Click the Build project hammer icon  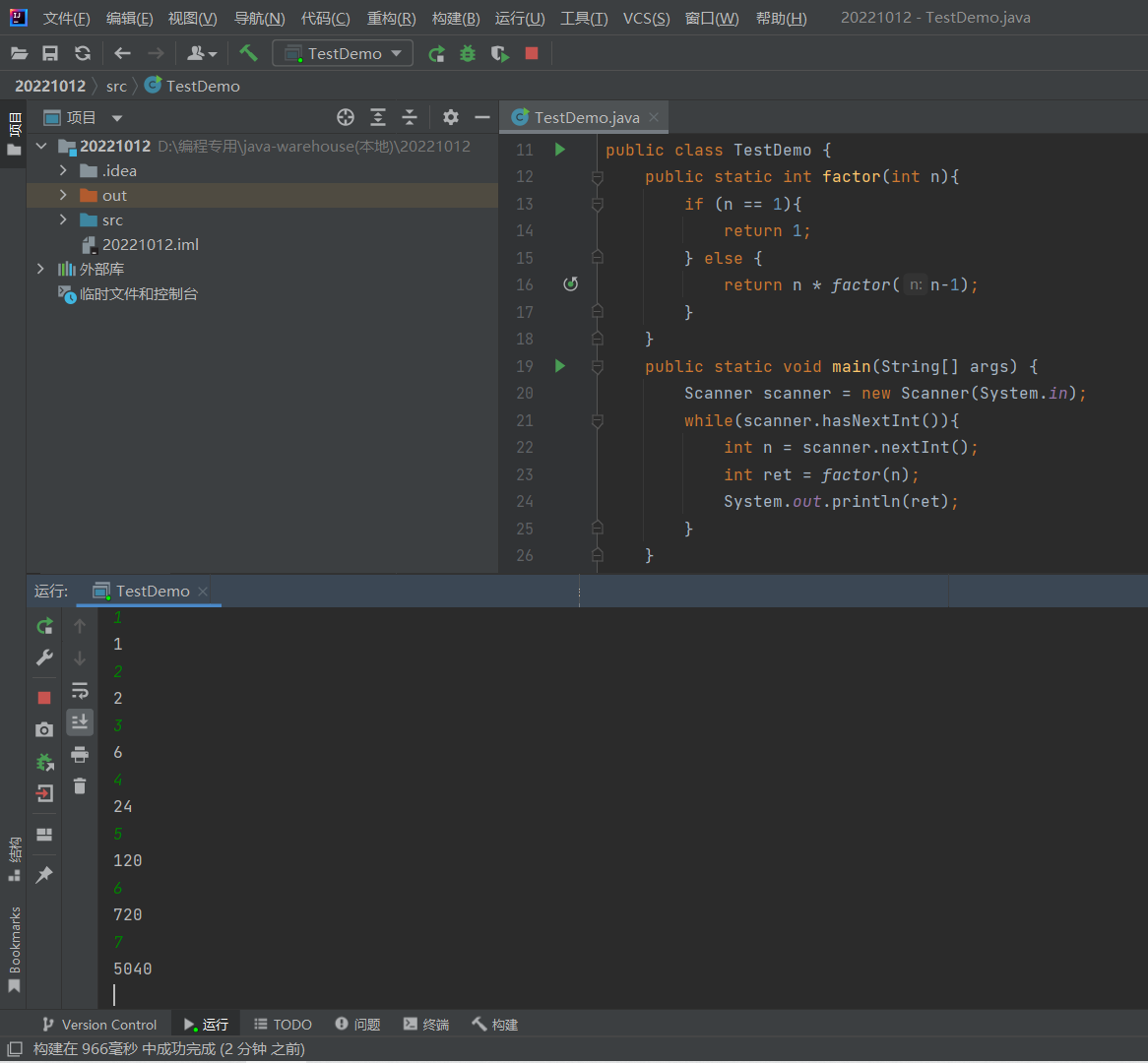tap(248, 53)
